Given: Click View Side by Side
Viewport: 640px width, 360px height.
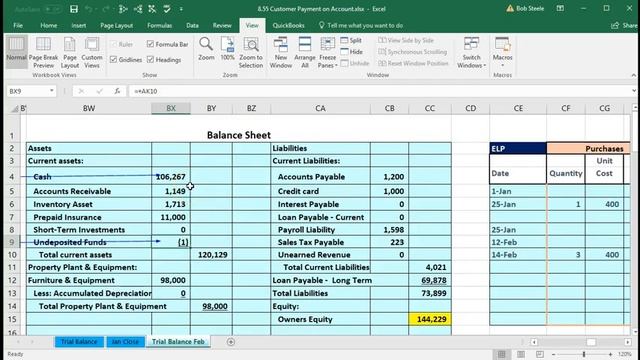Looking at the screenshot, I should [406, 40].
